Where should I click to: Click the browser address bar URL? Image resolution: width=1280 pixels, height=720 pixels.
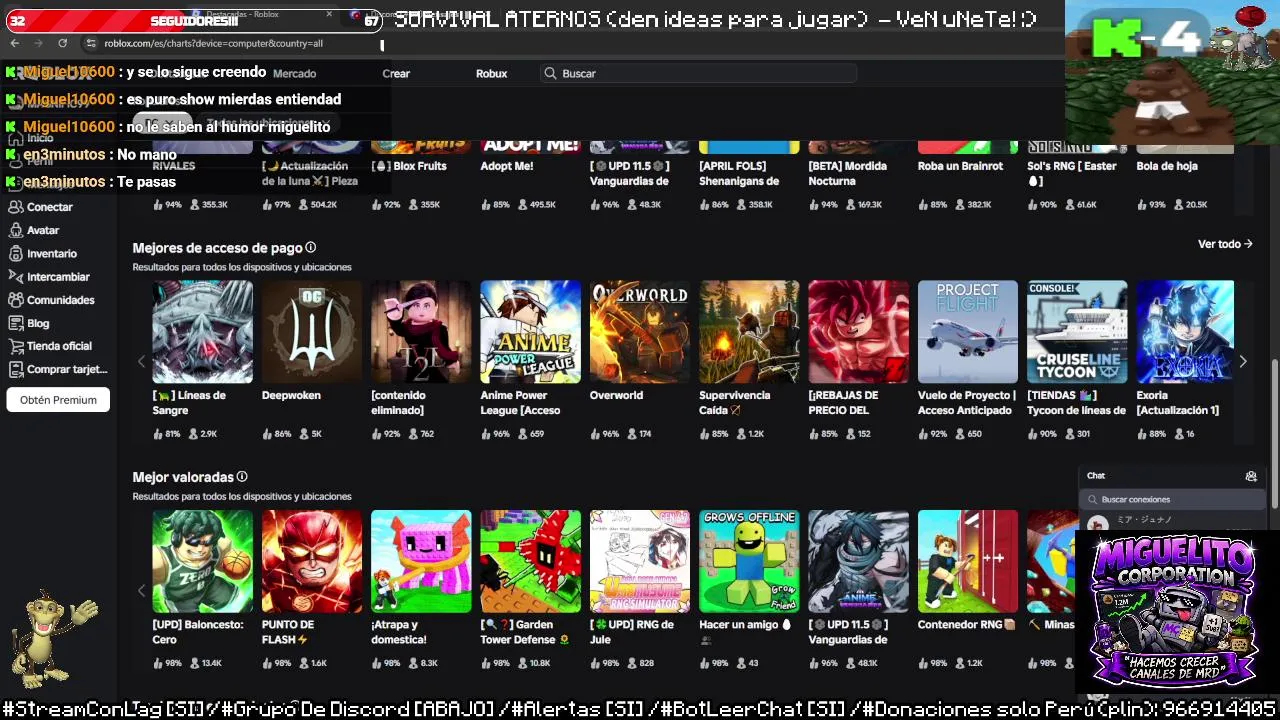tap(213, 44)
